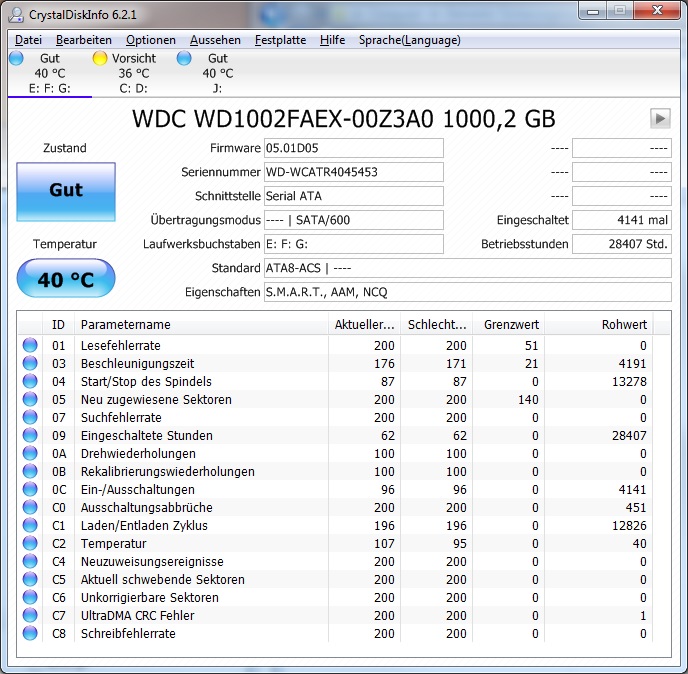The image size is (688, 674).
Task: Click the ID column header
Action: point(58,325)
